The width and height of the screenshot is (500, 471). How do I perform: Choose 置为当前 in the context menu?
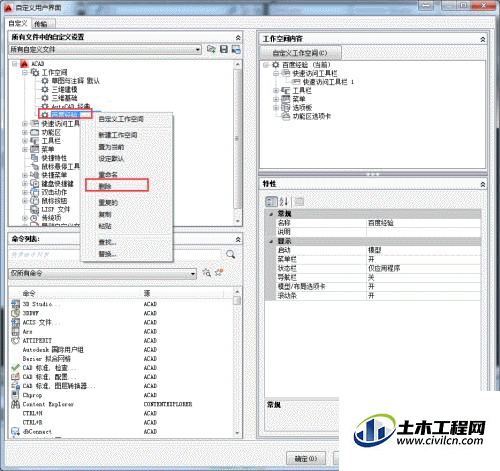[x=111, y=147]
